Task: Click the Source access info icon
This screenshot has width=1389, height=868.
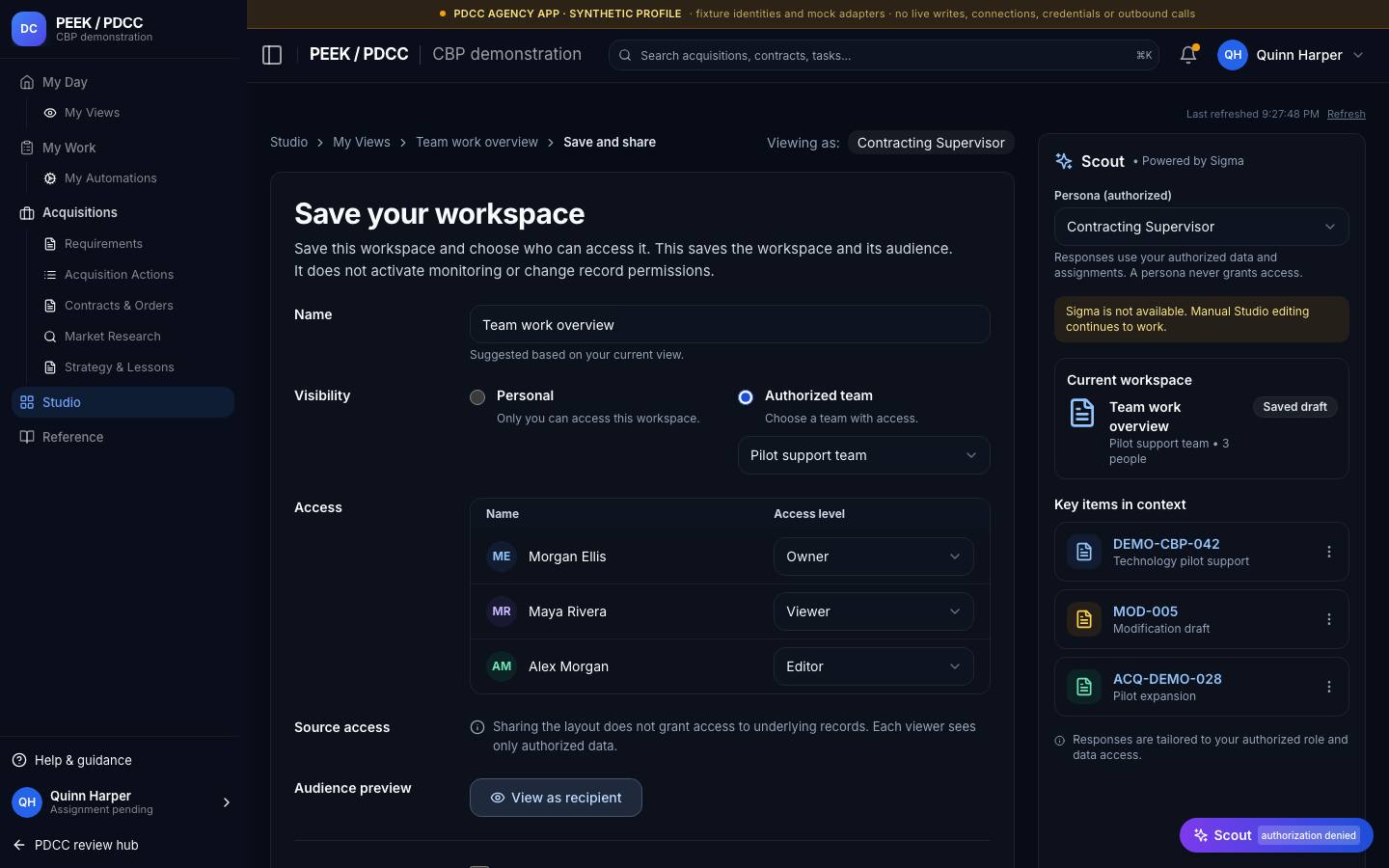Action: point(477,727)
